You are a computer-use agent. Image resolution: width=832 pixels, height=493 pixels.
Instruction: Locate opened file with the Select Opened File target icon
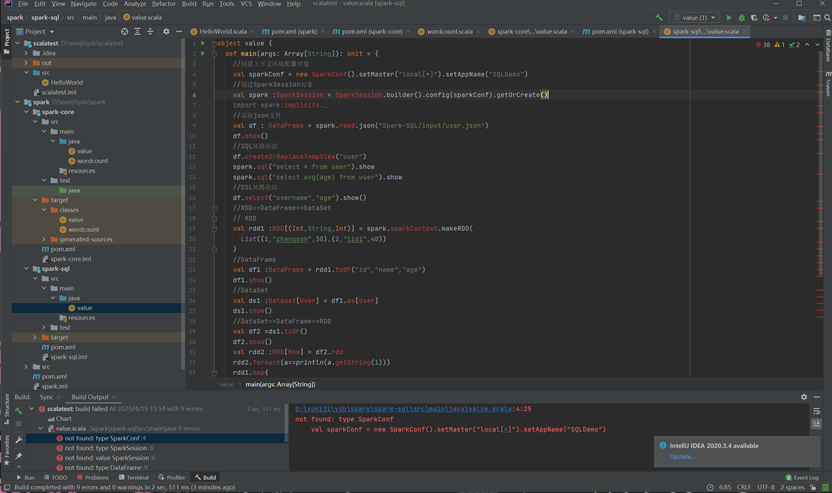[124, 31]
